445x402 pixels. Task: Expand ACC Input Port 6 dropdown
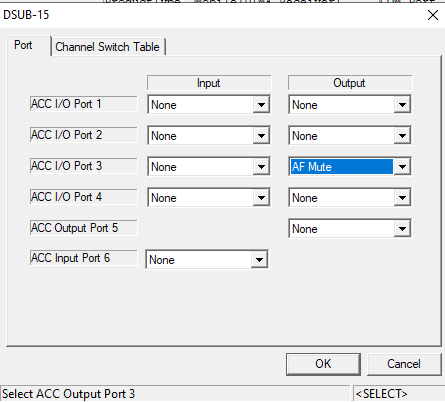click(207, 260)
